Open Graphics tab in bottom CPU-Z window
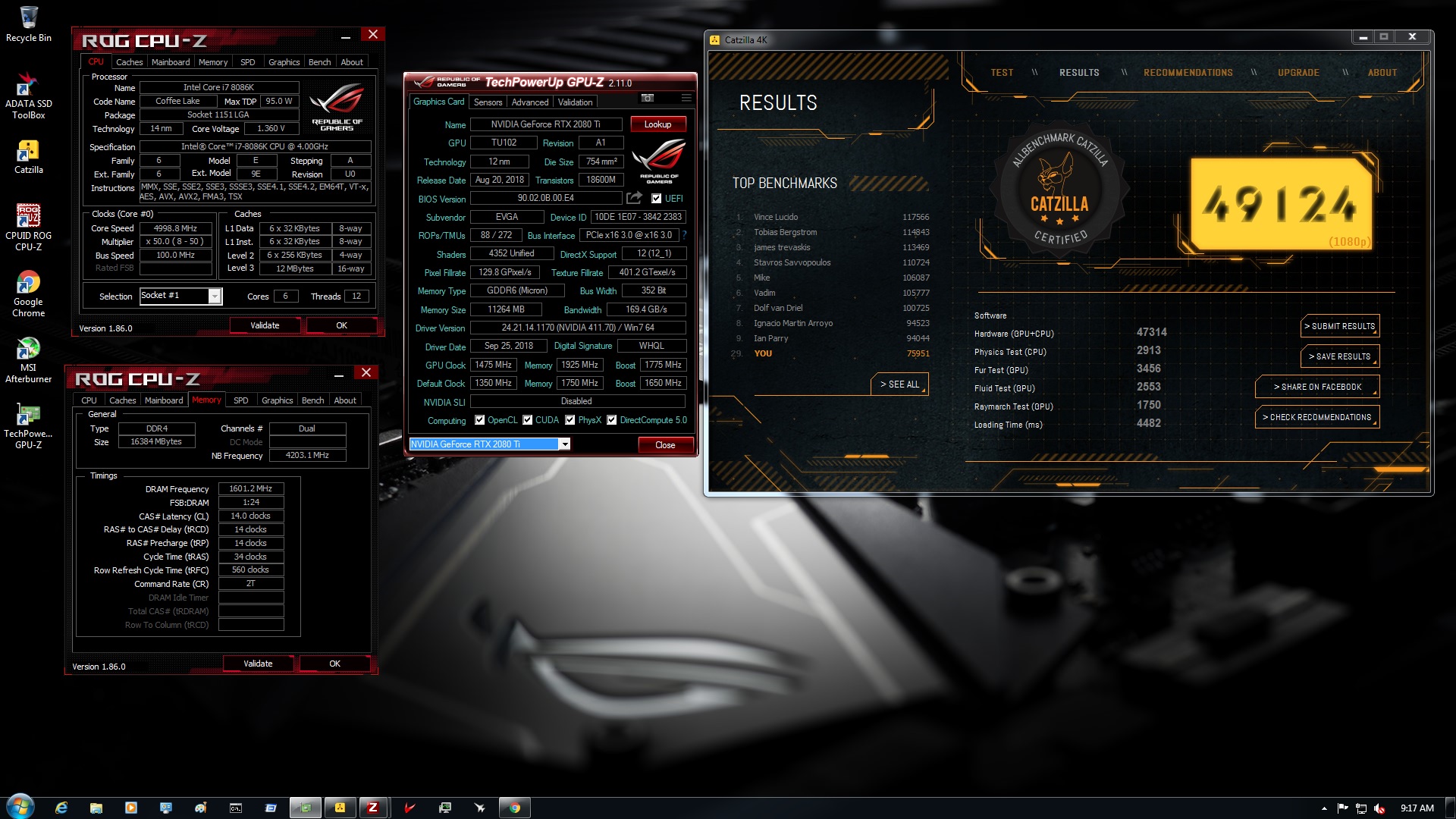Screen dimensions: 1456x819 click(277, 400)
